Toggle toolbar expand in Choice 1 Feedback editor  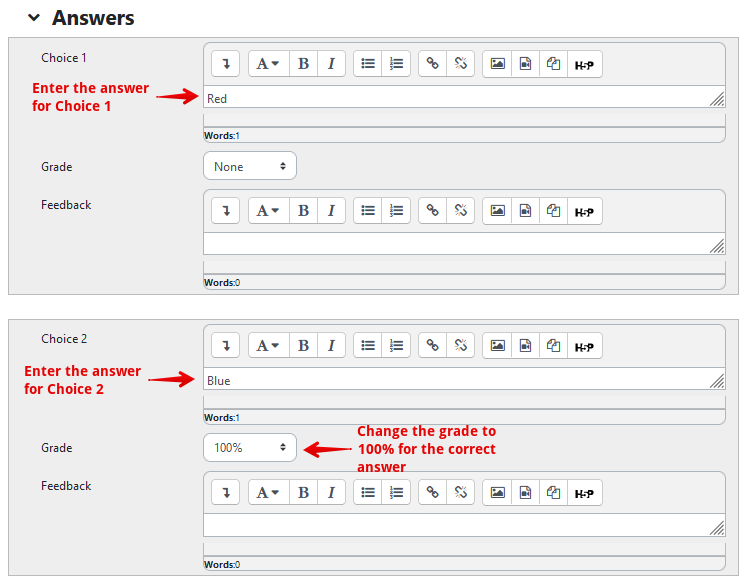click(226, 211)
